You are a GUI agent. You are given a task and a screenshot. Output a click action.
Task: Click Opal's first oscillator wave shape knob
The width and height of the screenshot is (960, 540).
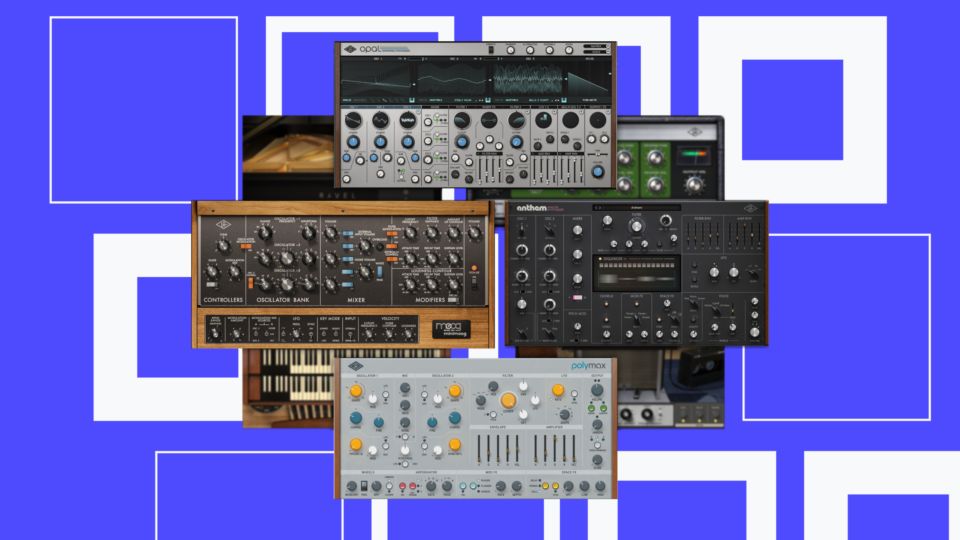(x=353, y=120)
